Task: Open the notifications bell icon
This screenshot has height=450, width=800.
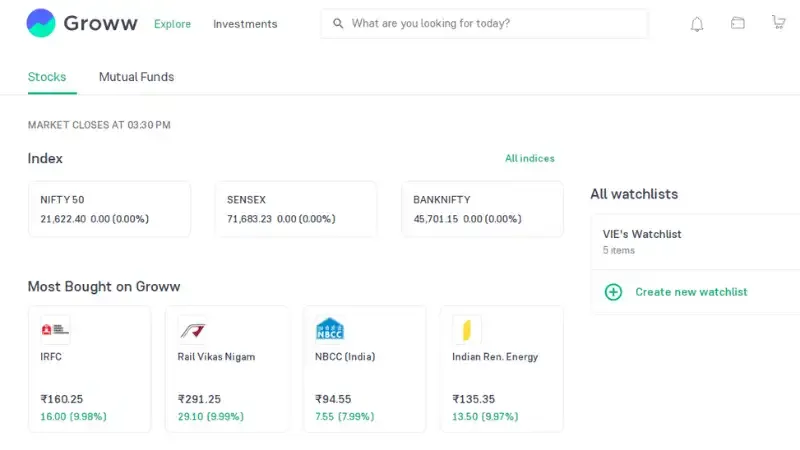Action: [x=697, y=24]
